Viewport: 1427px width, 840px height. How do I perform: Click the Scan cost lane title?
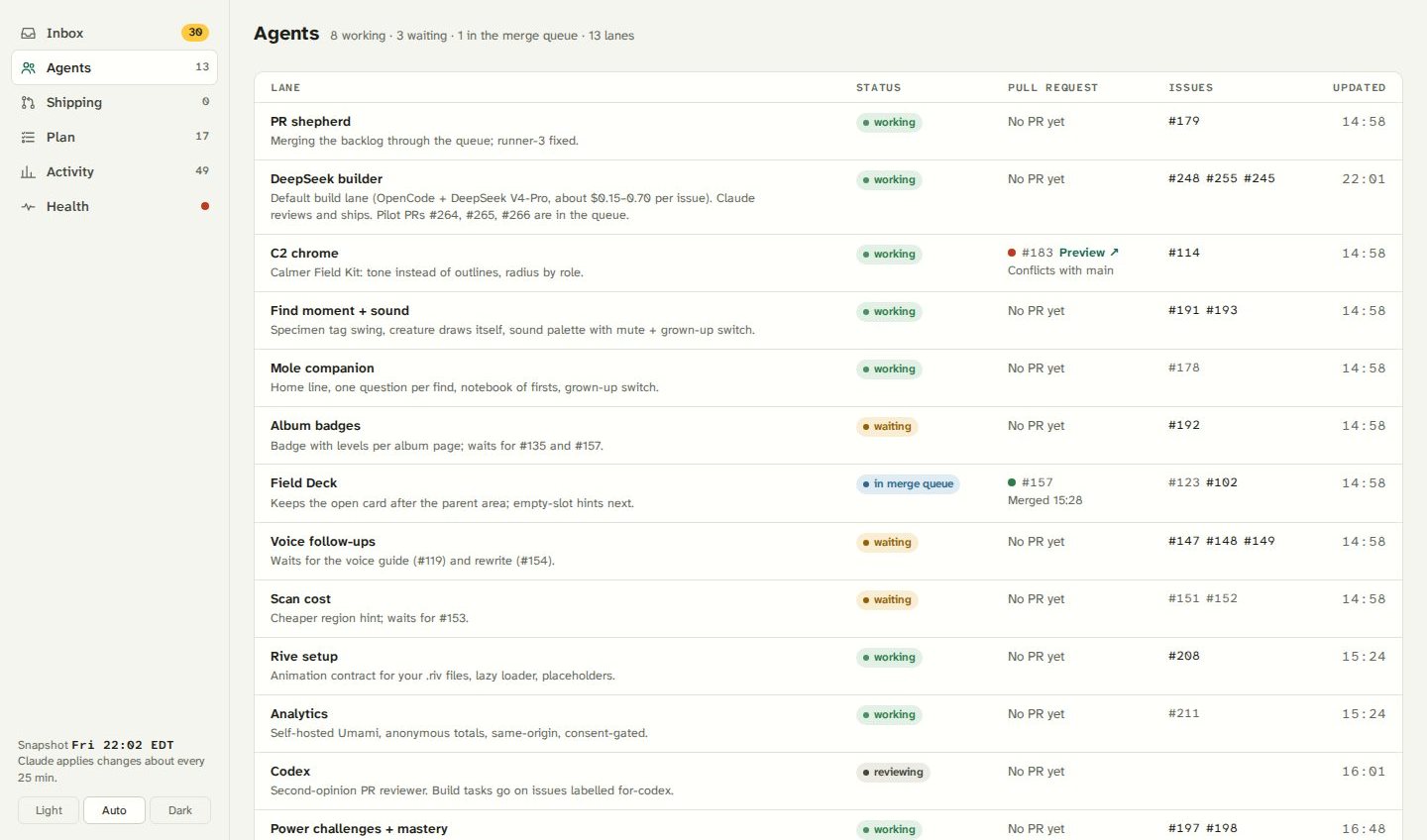pyautogui.click(x=300, y=599)
